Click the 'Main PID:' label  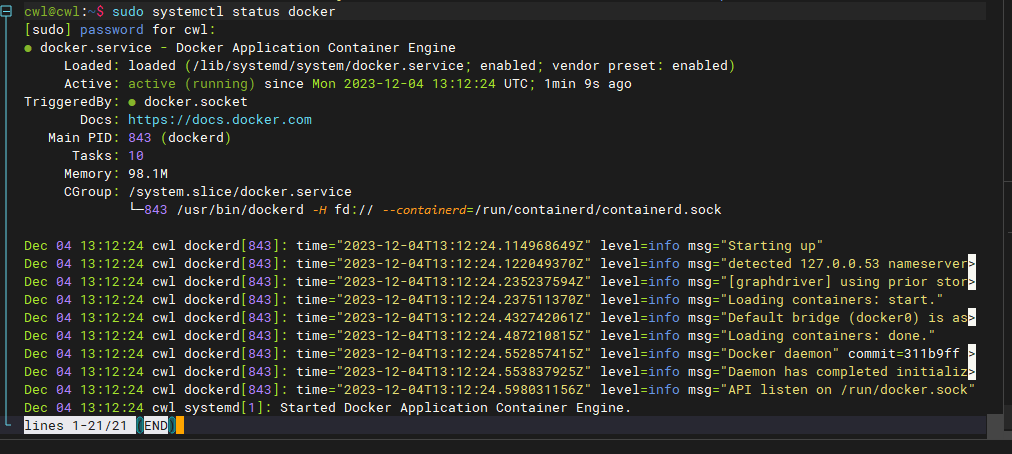(x=84, y=138)
